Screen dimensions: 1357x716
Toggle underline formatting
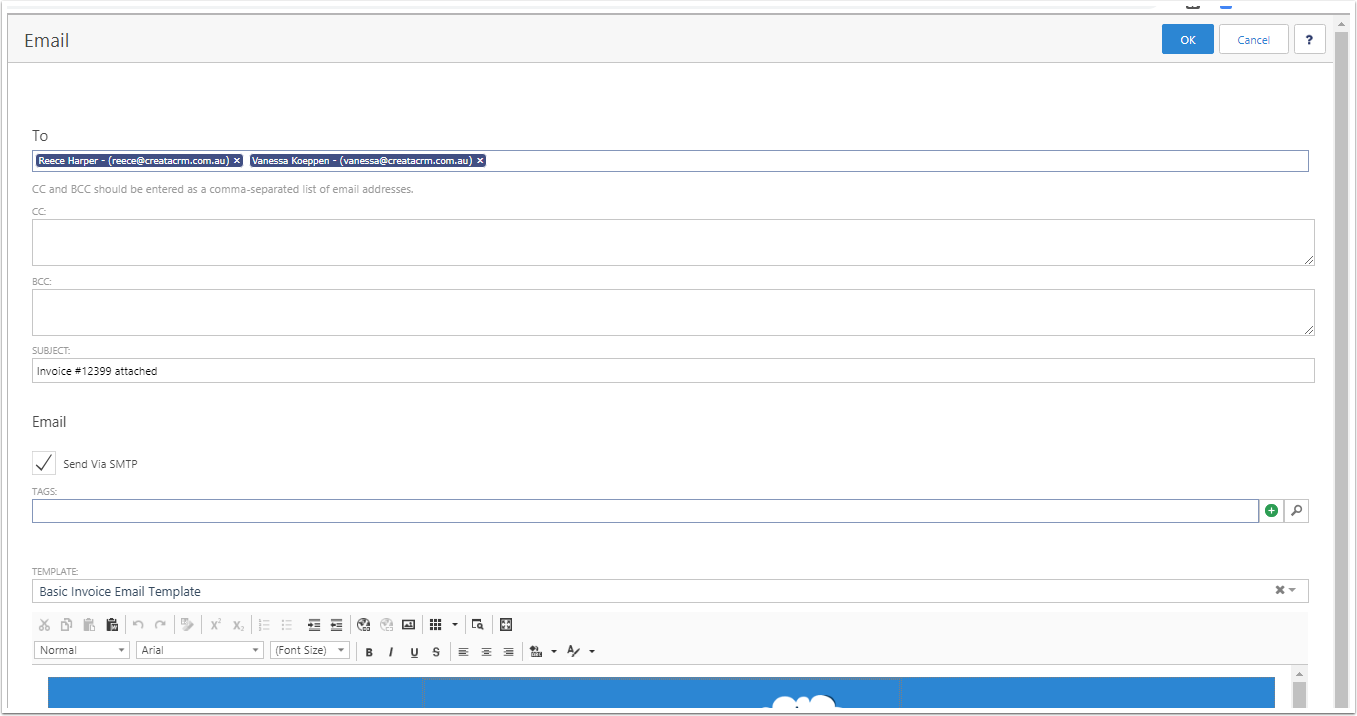pos(414,652)
